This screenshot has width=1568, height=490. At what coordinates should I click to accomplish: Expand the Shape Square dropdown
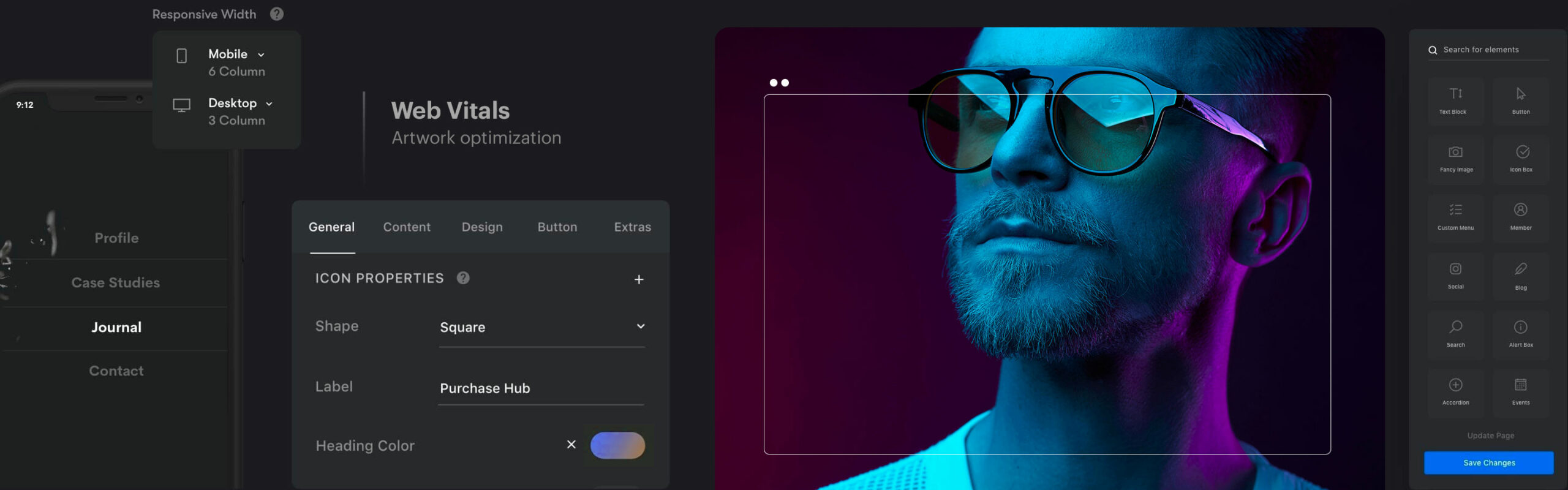click(x=541, y=327)
